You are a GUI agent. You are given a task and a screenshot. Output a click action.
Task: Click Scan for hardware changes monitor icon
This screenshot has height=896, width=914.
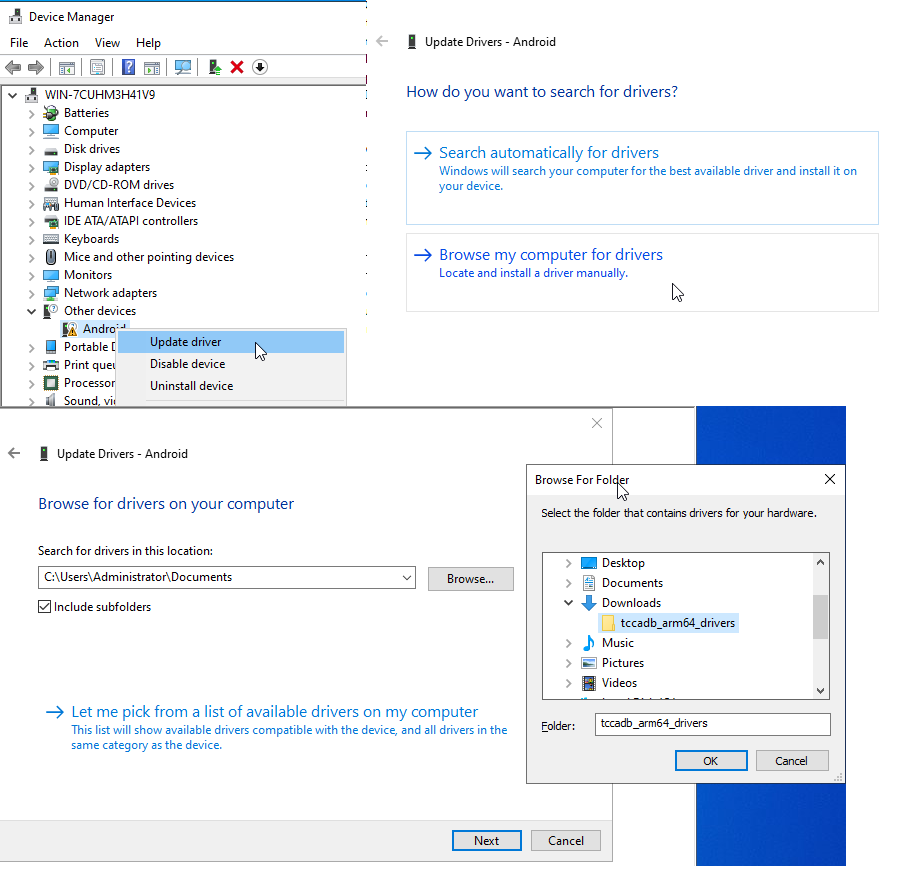point(183,68)
